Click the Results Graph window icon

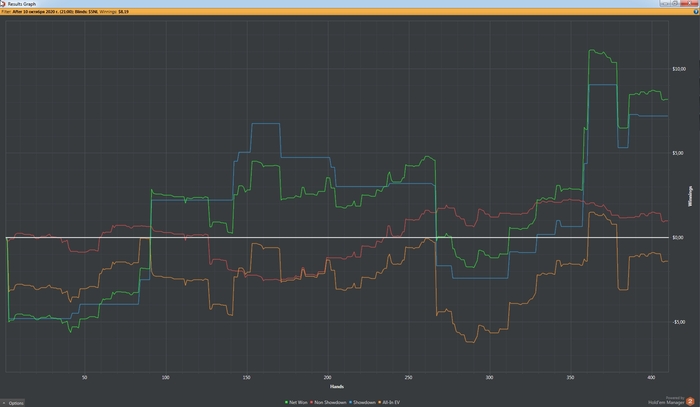pyautogui.click(x=3, y=3)
